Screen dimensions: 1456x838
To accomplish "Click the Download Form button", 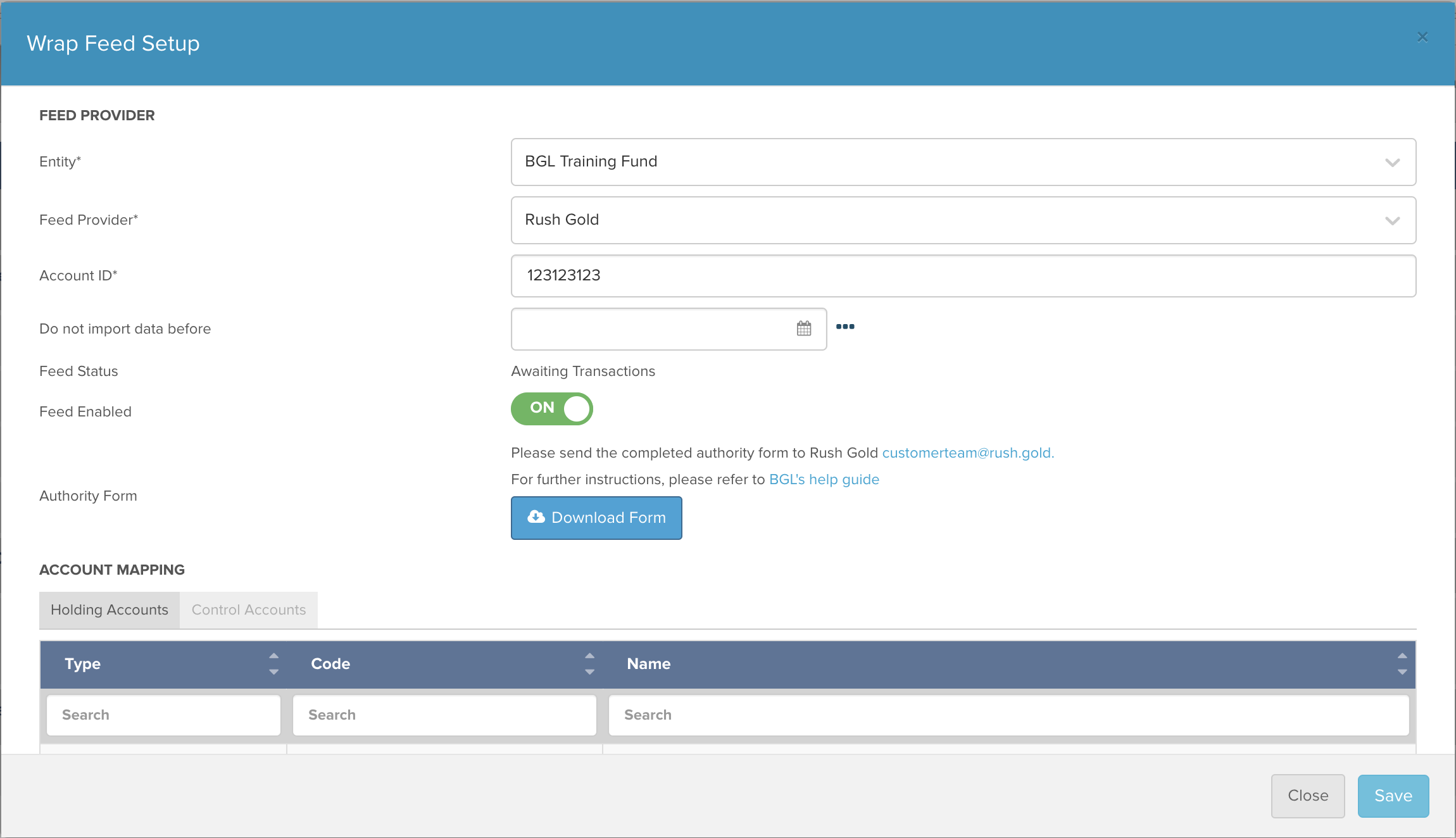I will pos(596,518).
